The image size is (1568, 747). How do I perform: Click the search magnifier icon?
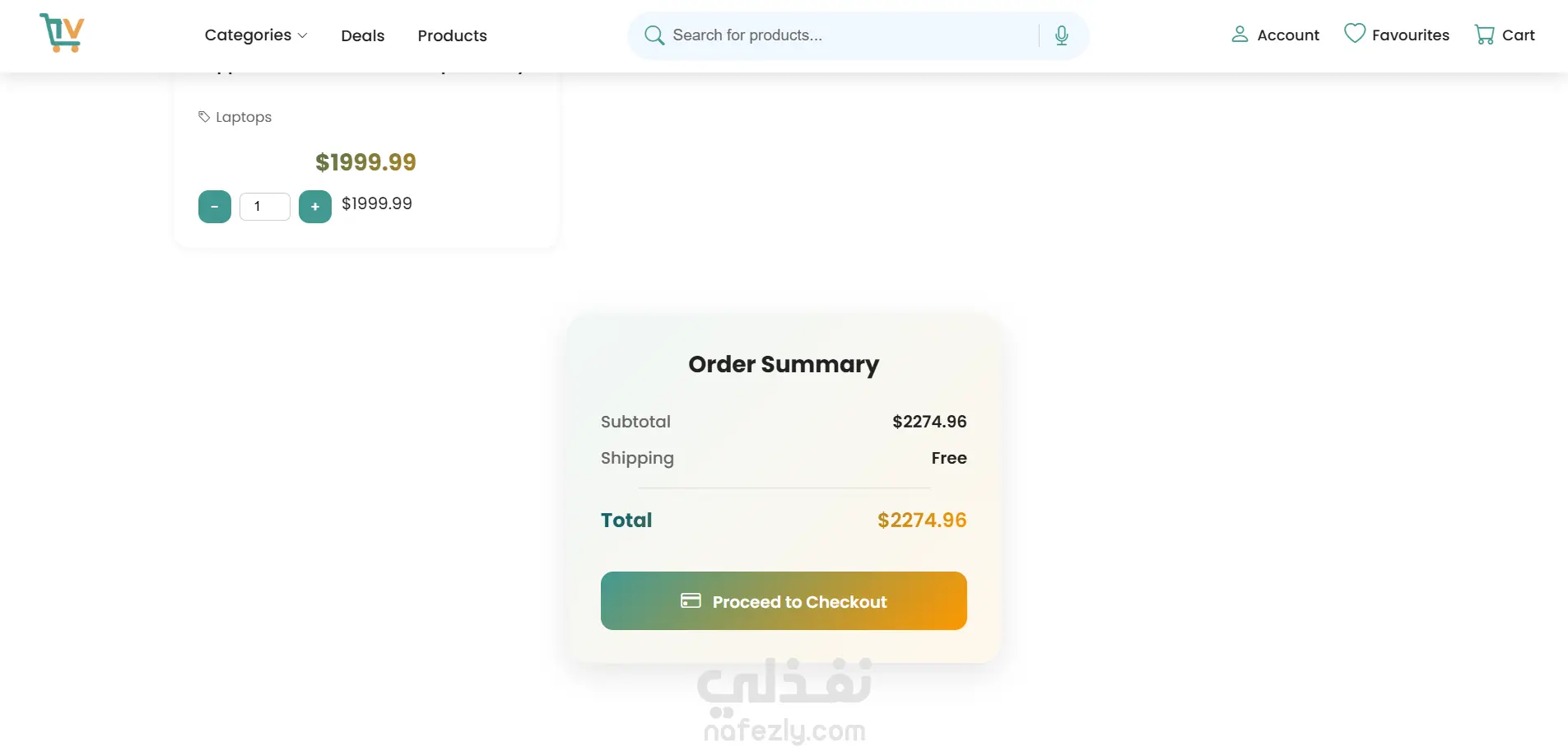pyautogui.click(x=654, y=35)
